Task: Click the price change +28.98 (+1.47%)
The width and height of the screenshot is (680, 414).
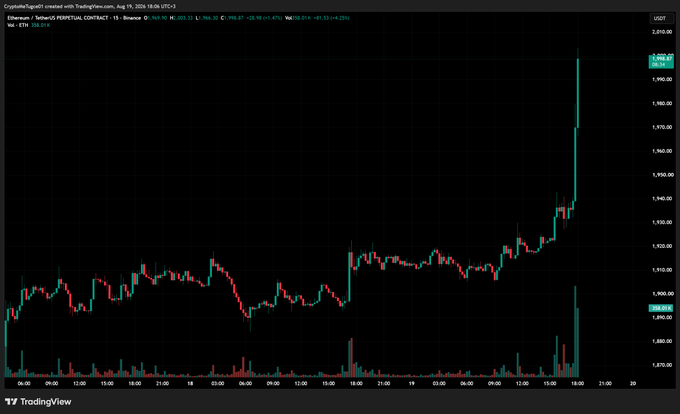Action: pos(265,18)
